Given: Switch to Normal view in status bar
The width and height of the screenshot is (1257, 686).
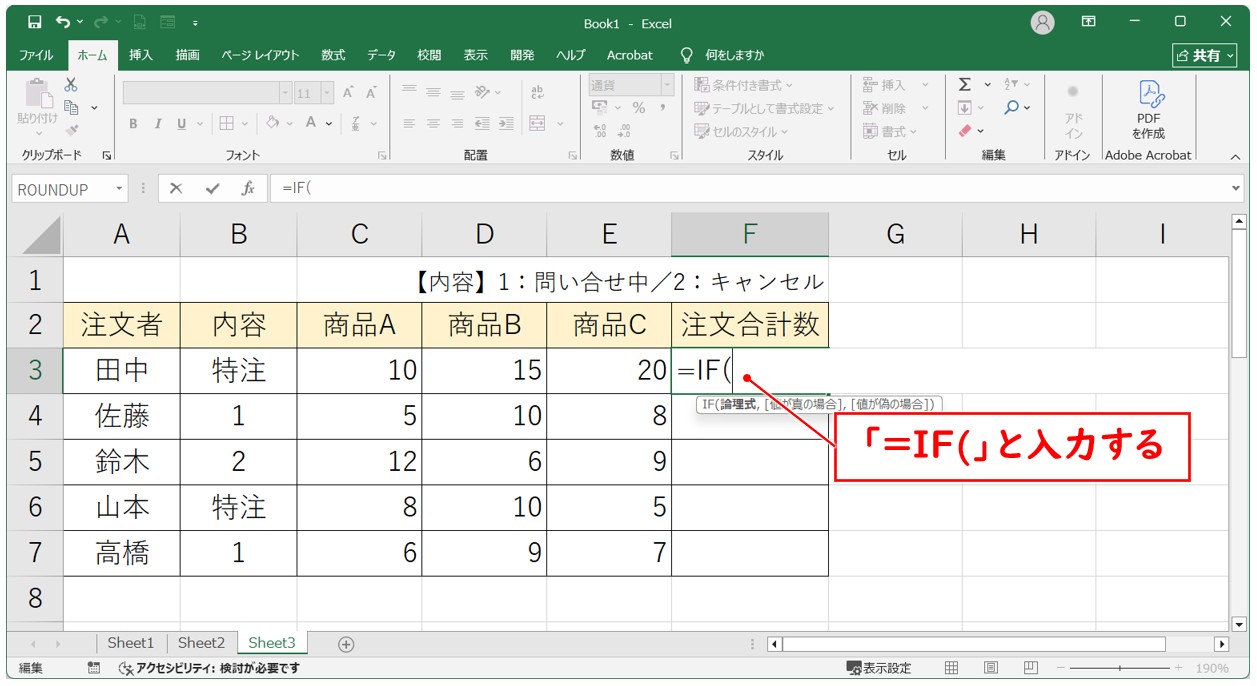Looking at the screenshot, I should tap(952, 668).
